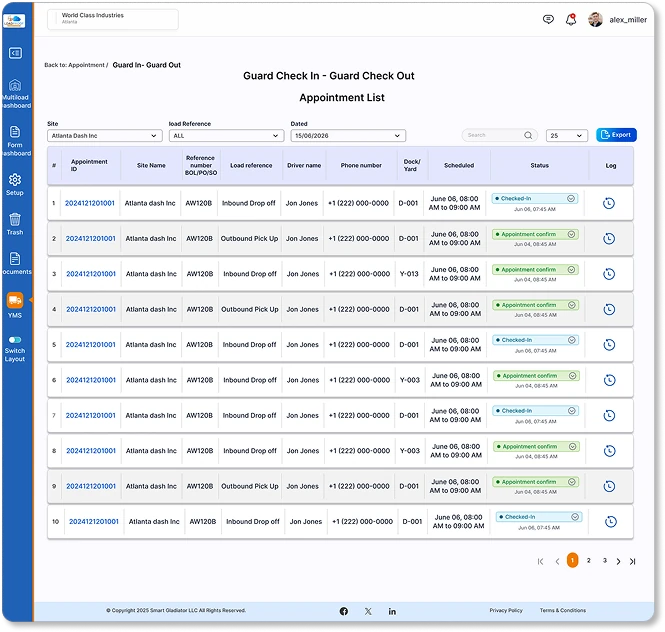Jump to last page arrow
The height and width of the screenshot is (632, 665).
point(632,562)
